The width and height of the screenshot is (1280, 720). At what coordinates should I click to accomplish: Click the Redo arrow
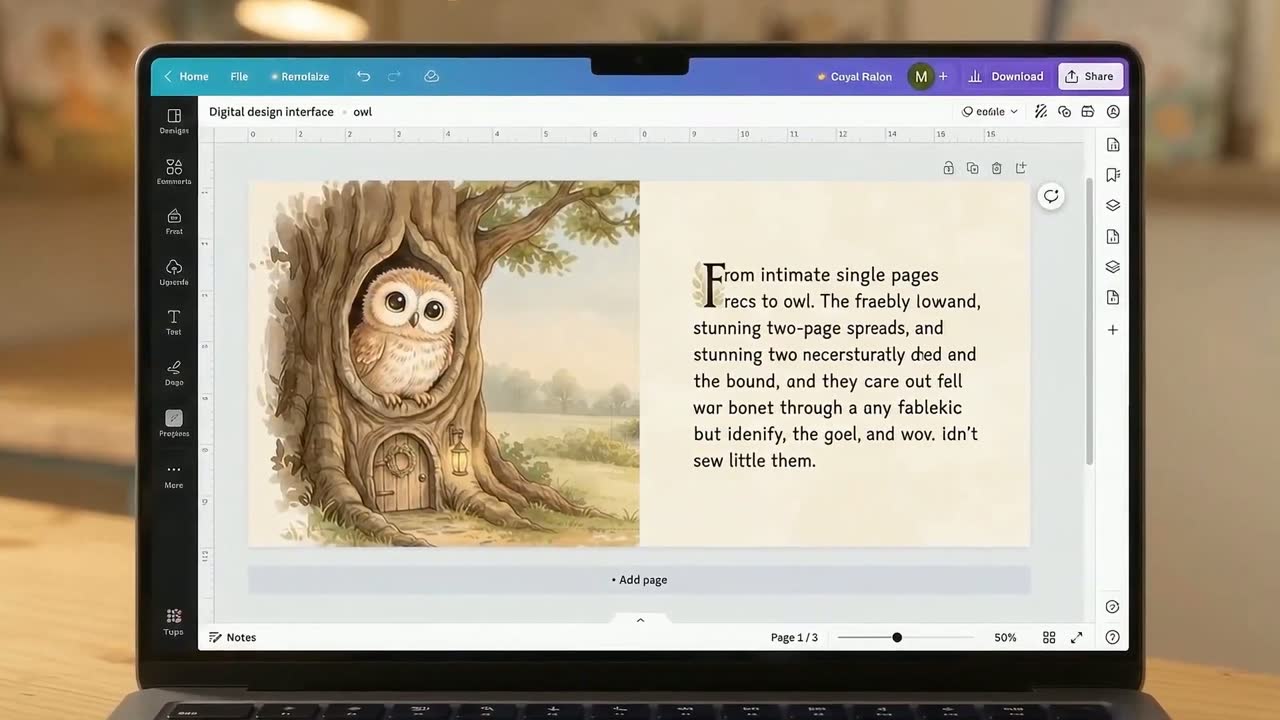point(394,76)
